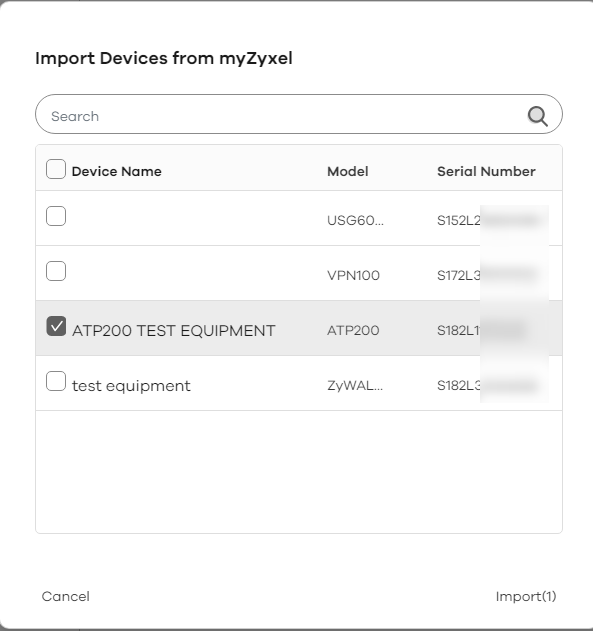
Task: Click the Import(1) button
Action: [x=526, y=596]
